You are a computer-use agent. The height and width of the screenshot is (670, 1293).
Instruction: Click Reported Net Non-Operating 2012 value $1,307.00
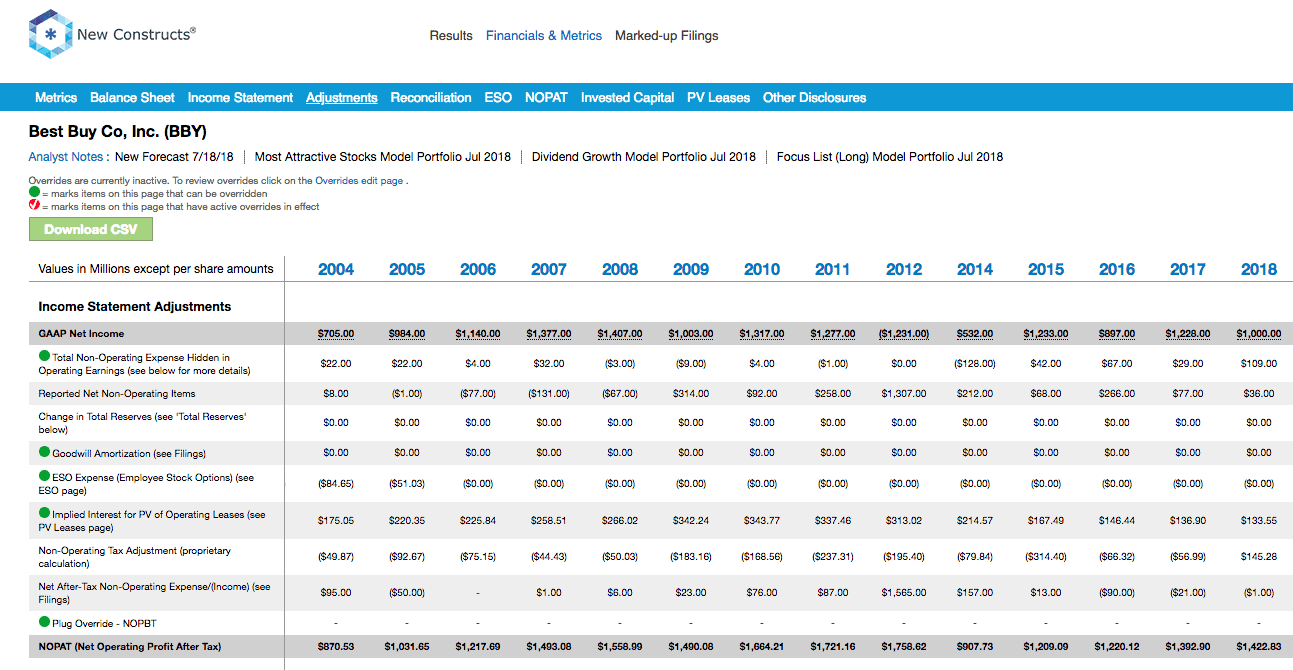(904, 393)
